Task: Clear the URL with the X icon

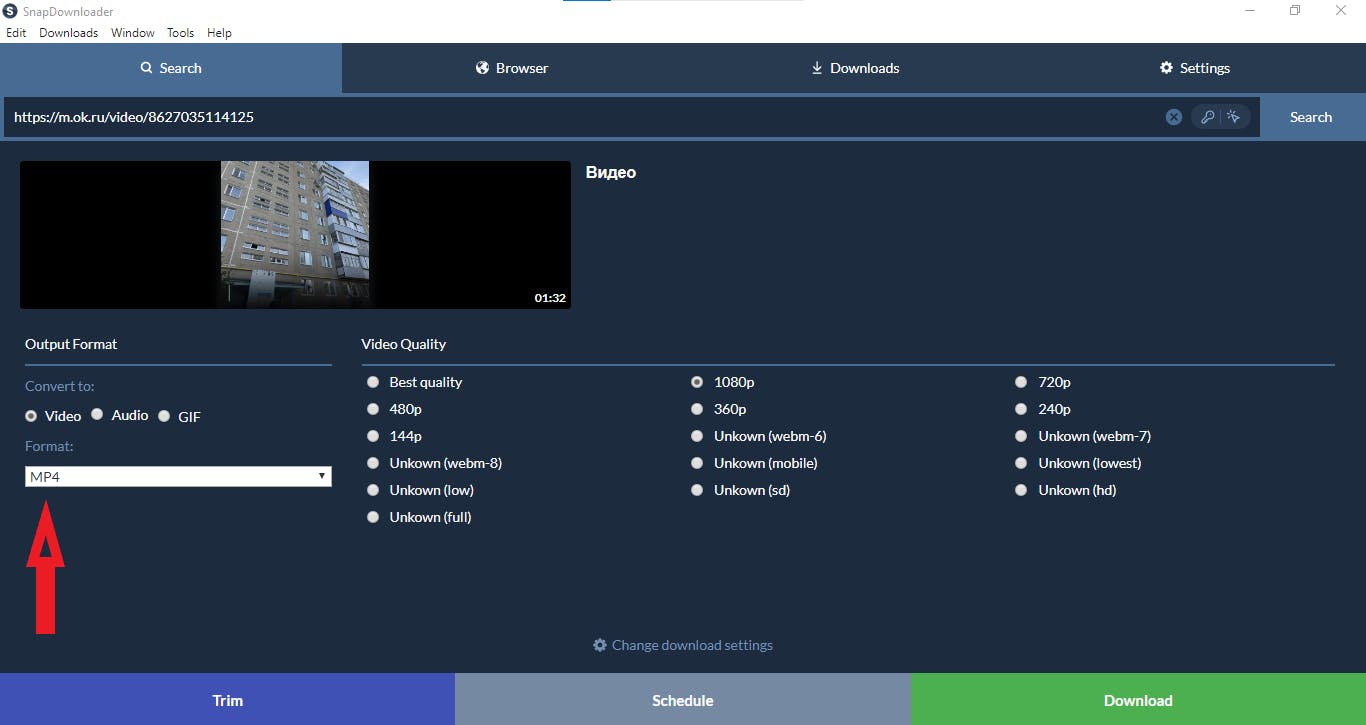Action: coord(1174,117)
